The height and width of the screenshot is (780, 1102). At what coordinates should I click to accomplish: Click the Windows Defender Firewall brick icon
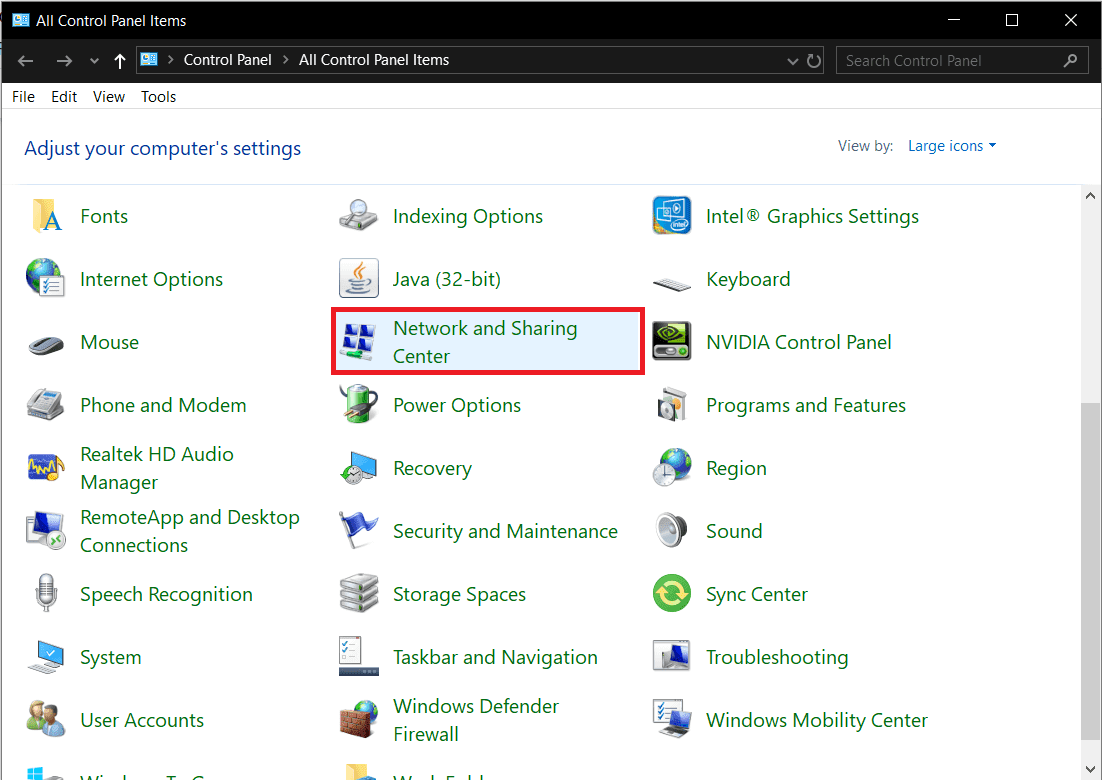[x=358, y=720]
